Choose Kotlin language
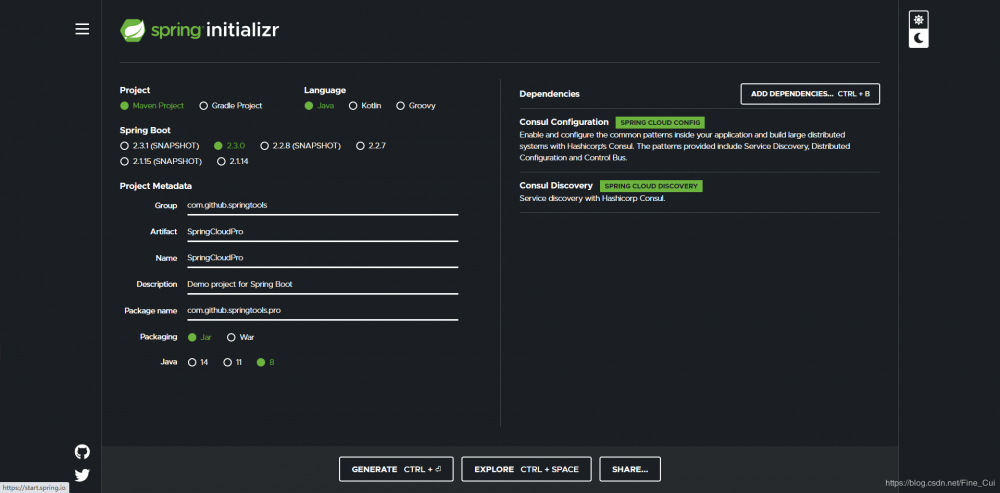Screen dimensions: 1000x493 [x=365, y=106]
